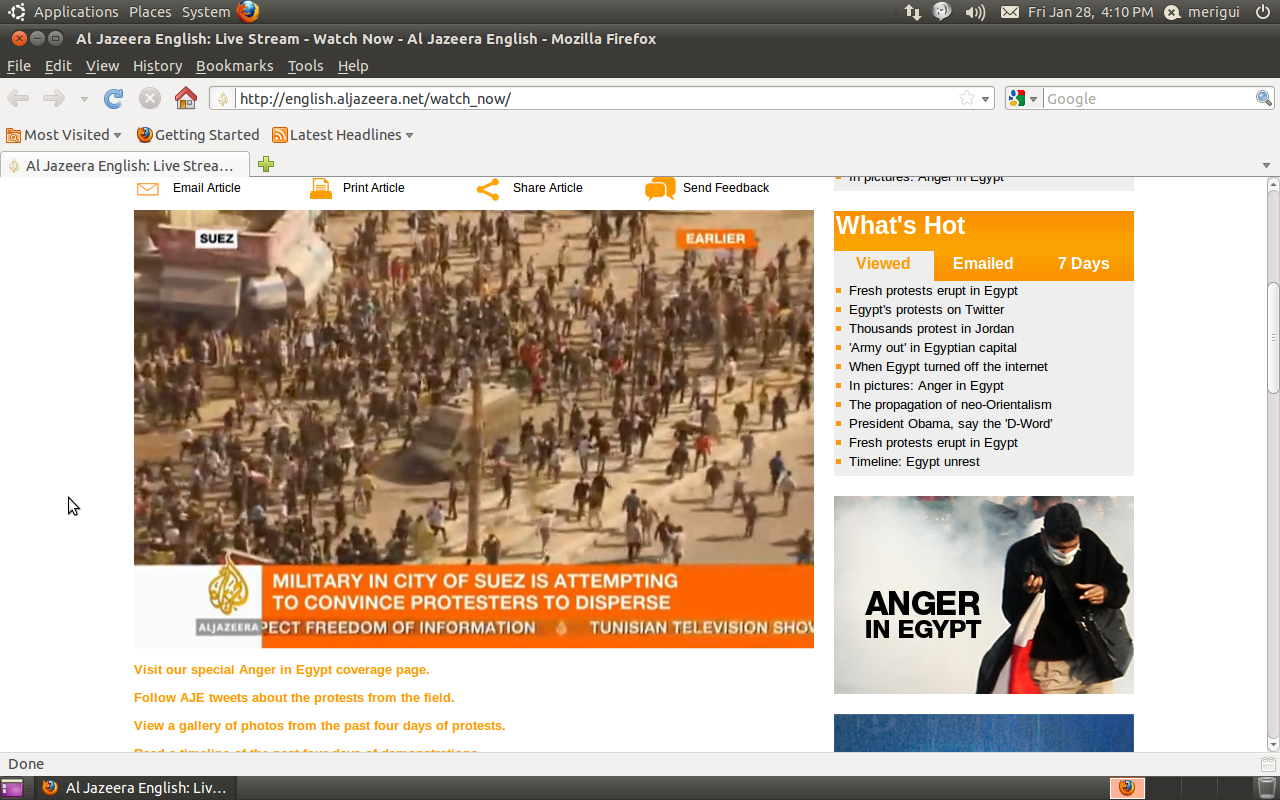The height and width of the screenshot is (800, 1280).
Task: Open 'Egypt's protests on Twitter' headline
Action: (x=926, y=310)
